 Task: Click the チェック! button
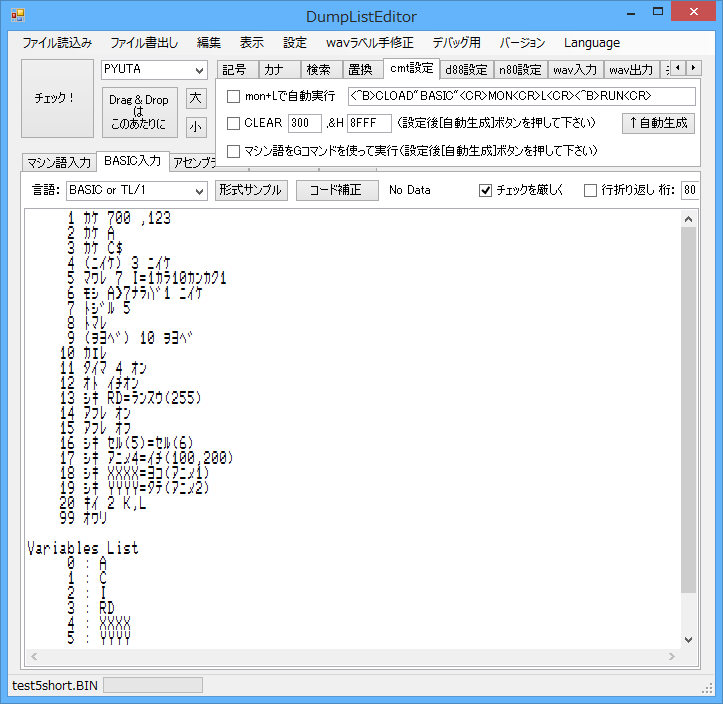pyautogui.click(x=57, y=98)
